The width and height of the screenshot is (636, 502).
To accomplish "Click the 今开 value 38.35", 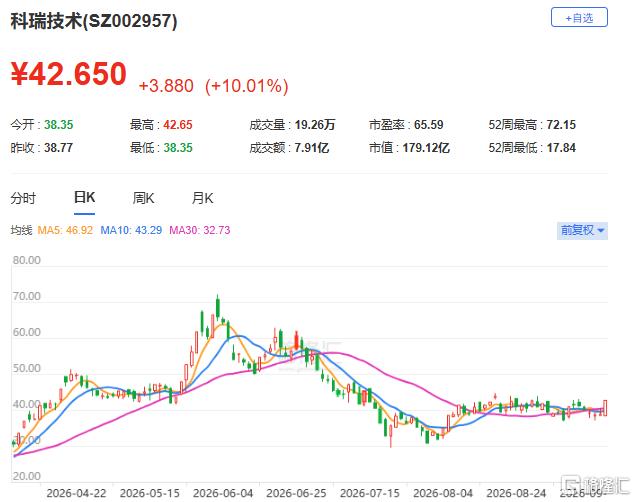I will (x=58, y=124).
